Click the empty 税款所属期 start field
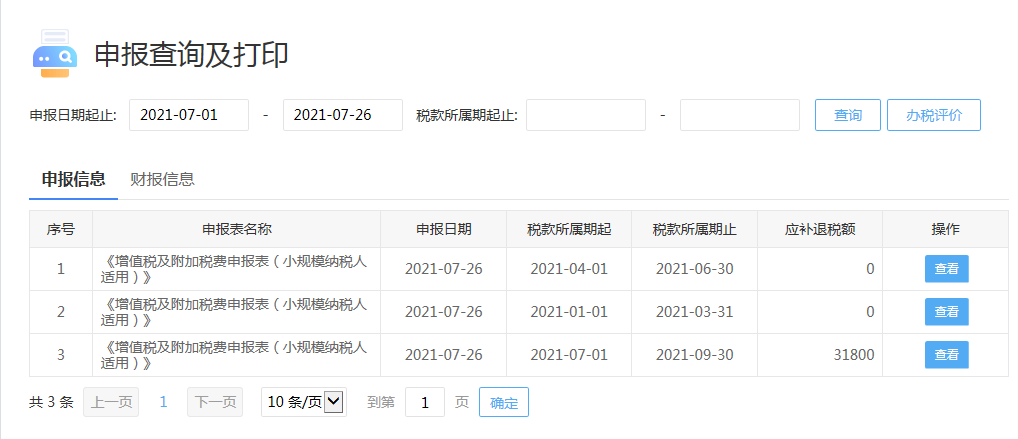 click(586, 116)
